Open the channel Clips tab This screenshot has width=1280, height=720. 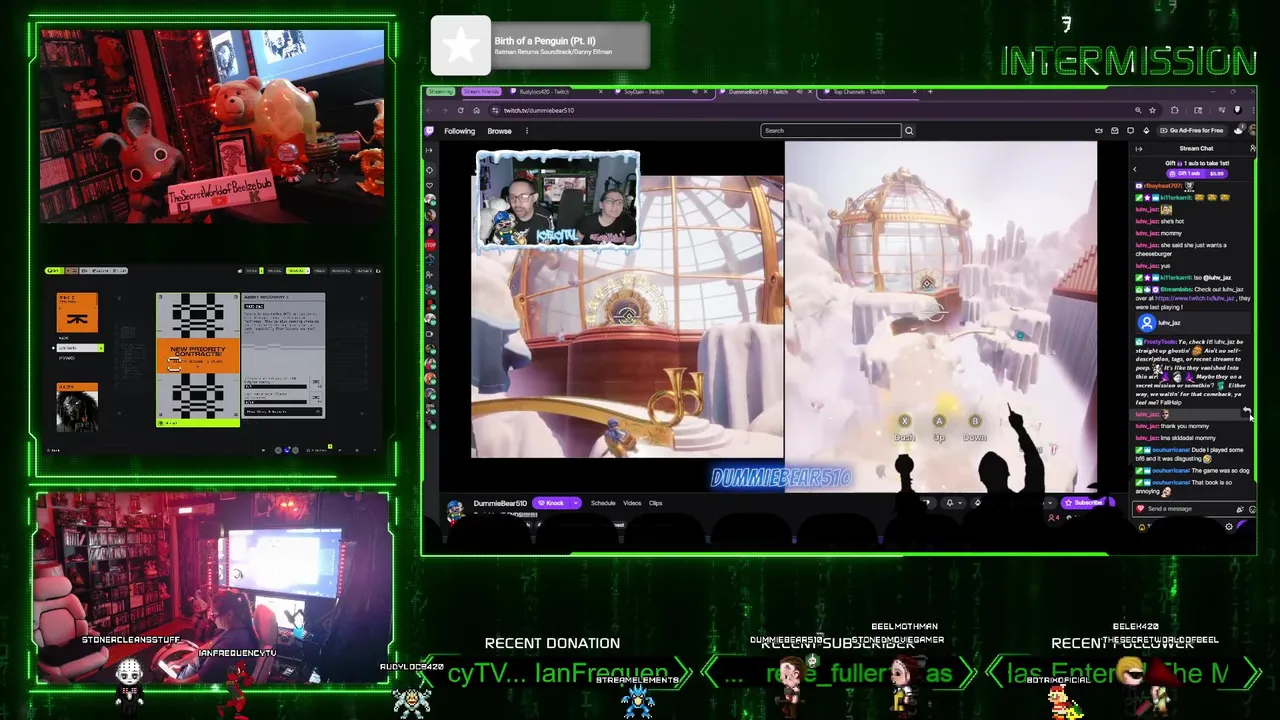656,503
